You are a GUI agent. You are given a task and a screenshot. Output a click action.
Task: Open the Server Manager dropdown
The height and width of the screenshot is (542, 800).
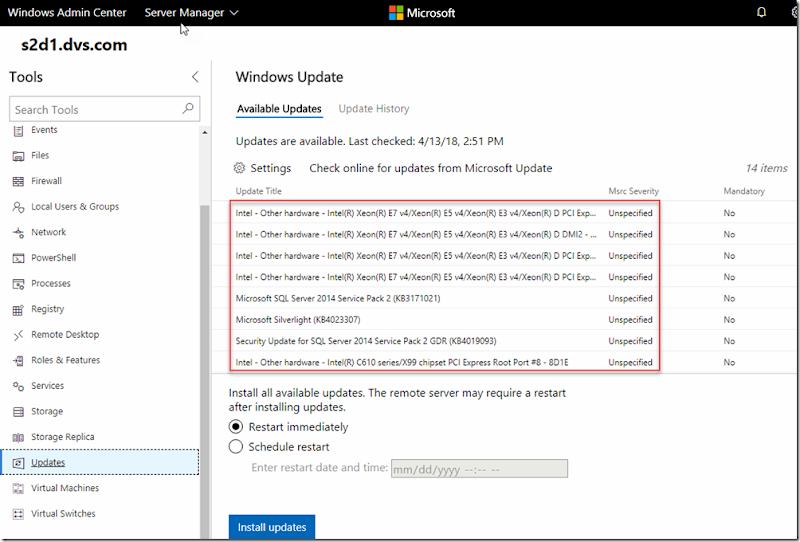[x=191, y=13]
